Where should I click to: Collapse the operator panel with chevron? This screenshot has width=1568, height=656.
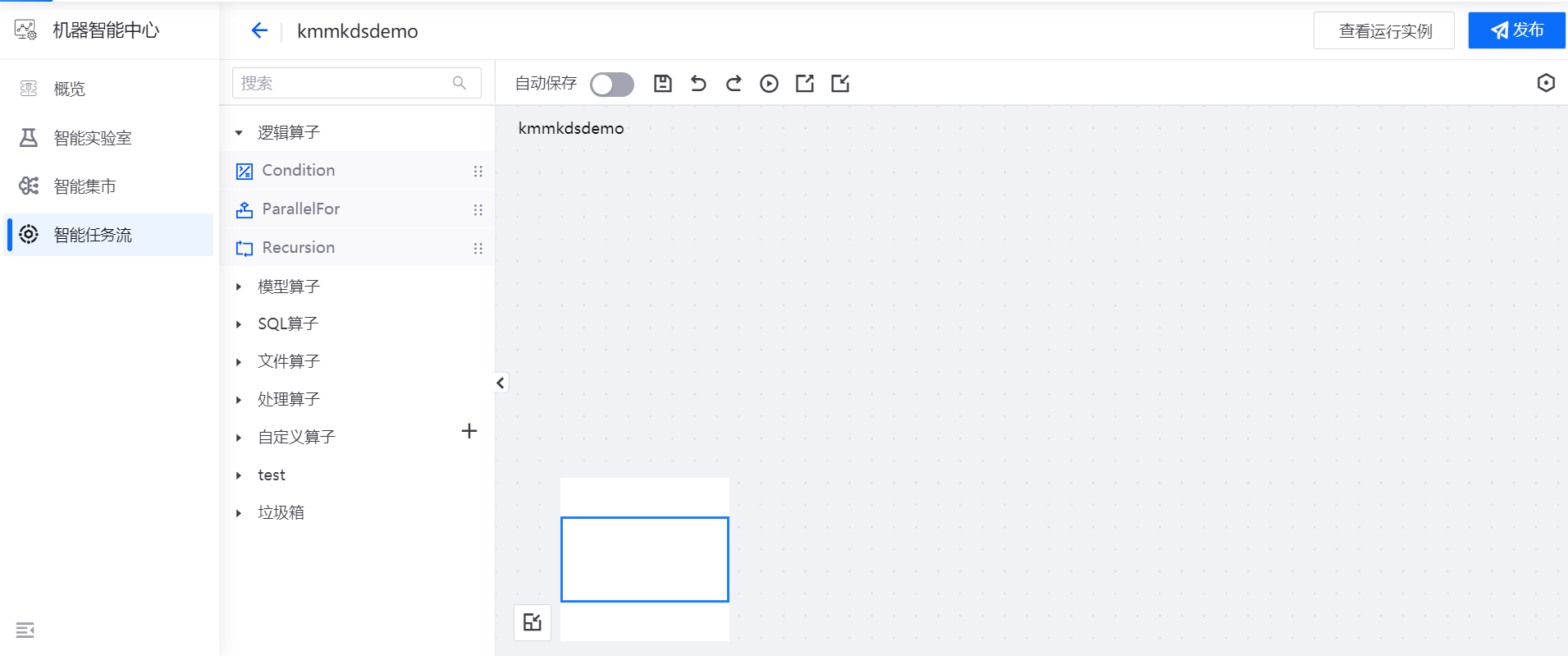pos(501,383)
